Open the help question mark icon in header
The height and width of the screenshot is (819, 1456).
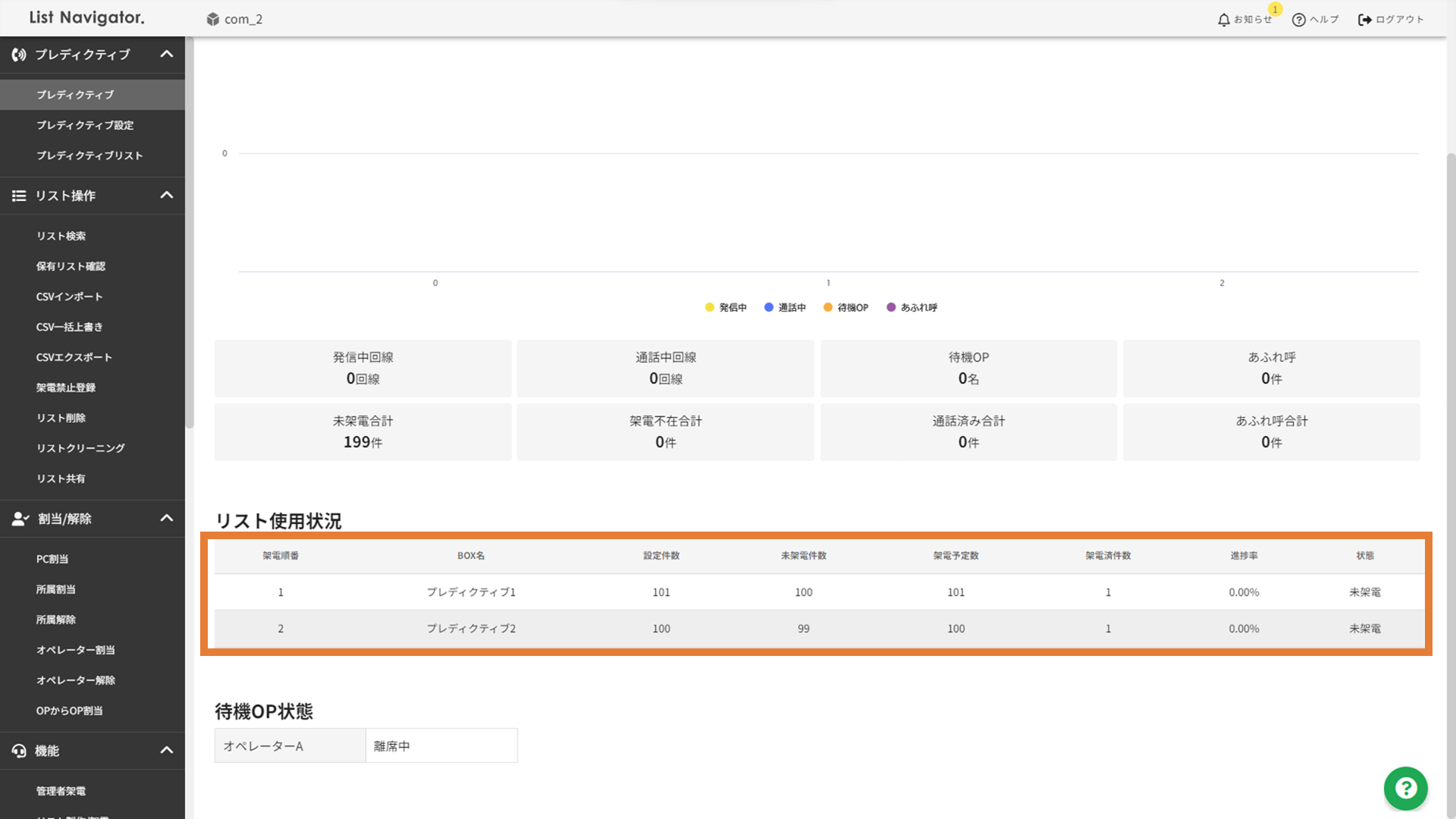(1298, 20)
